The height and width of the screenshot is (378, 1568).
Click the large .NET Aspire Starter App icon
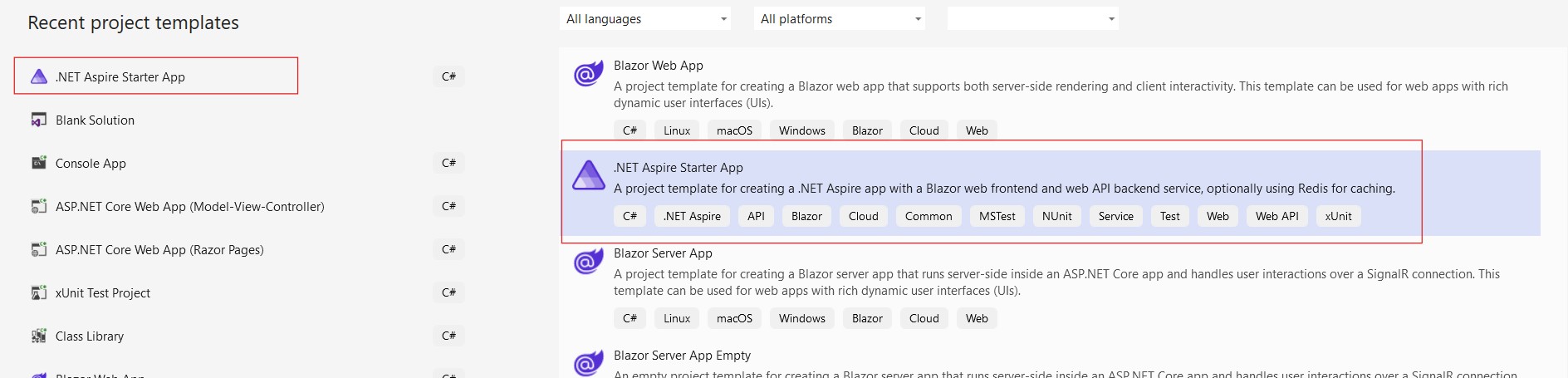(x=588, y=175)
